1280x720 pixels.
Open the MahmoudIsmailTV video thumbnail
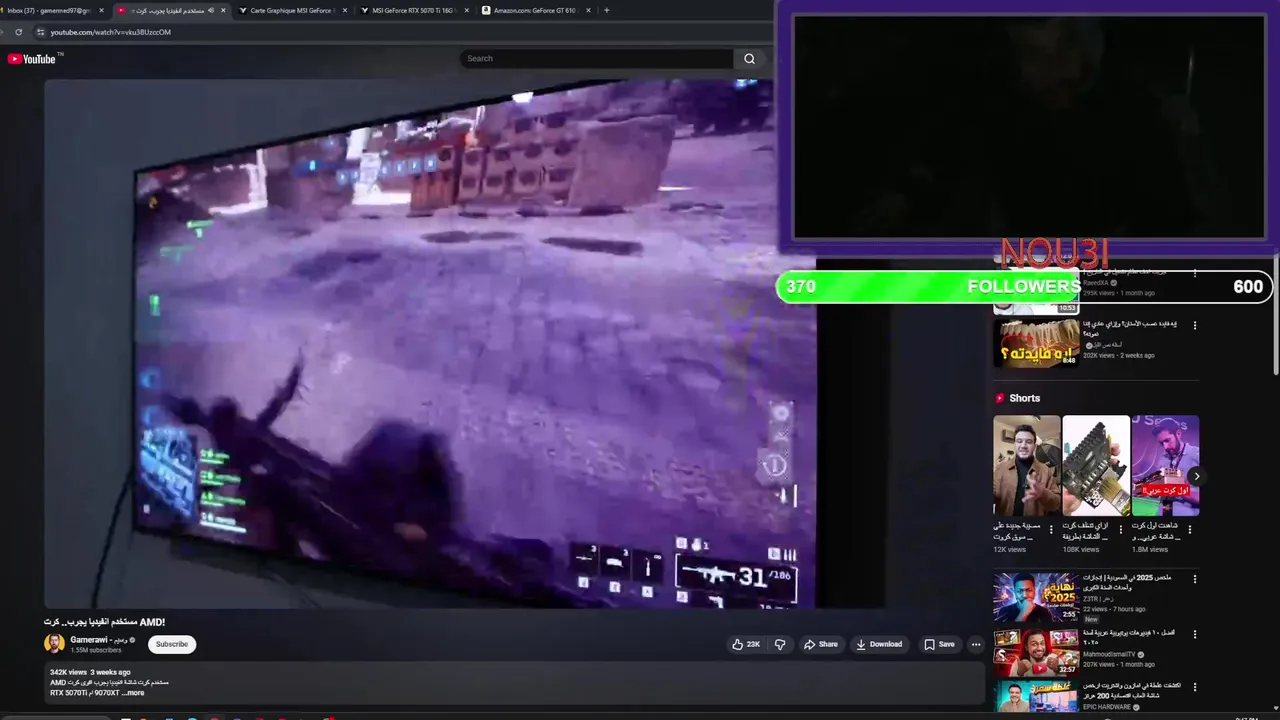pyautogui.click(x=1036, y=652)
